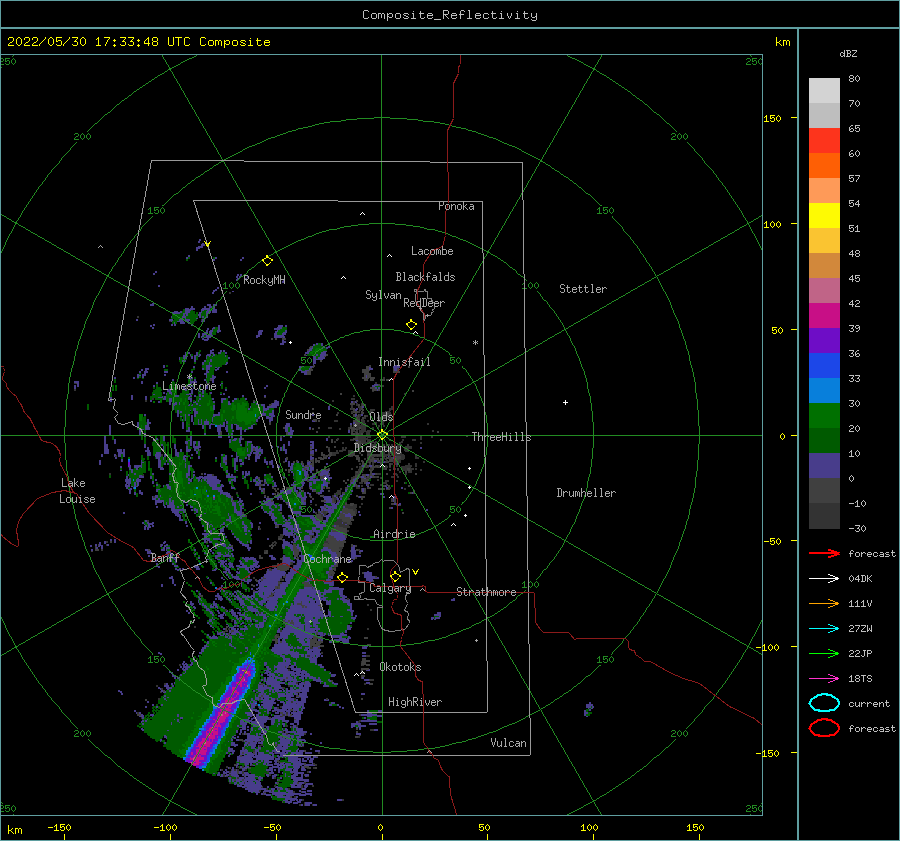Click the Innisfail town label
This screenshot has height=841, width=900.
pyautogui.click(x=404, y=362)
